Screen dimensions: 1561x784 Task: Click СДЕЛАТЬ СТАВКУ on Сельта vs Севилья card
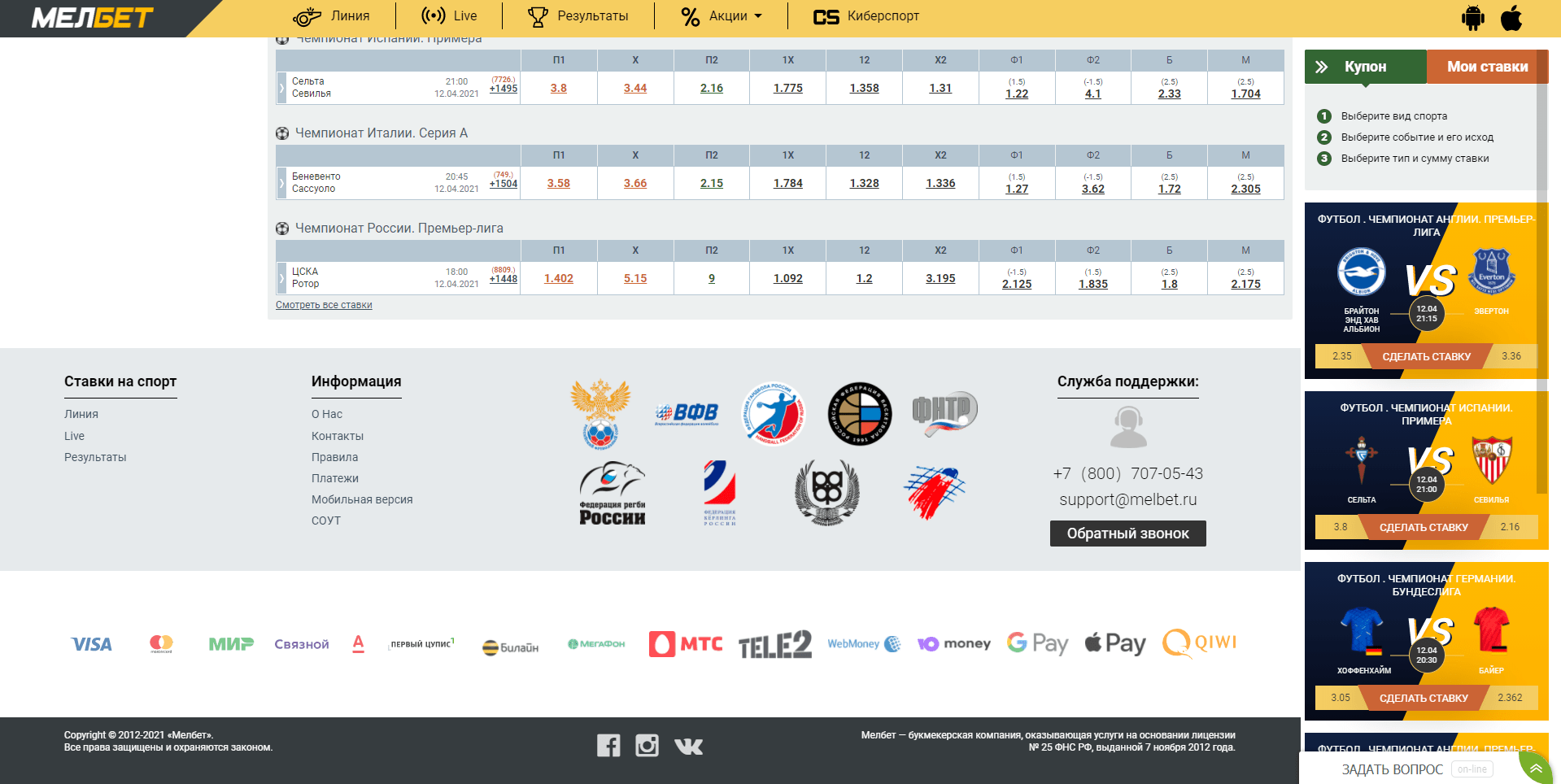(x=1424, y=527)
